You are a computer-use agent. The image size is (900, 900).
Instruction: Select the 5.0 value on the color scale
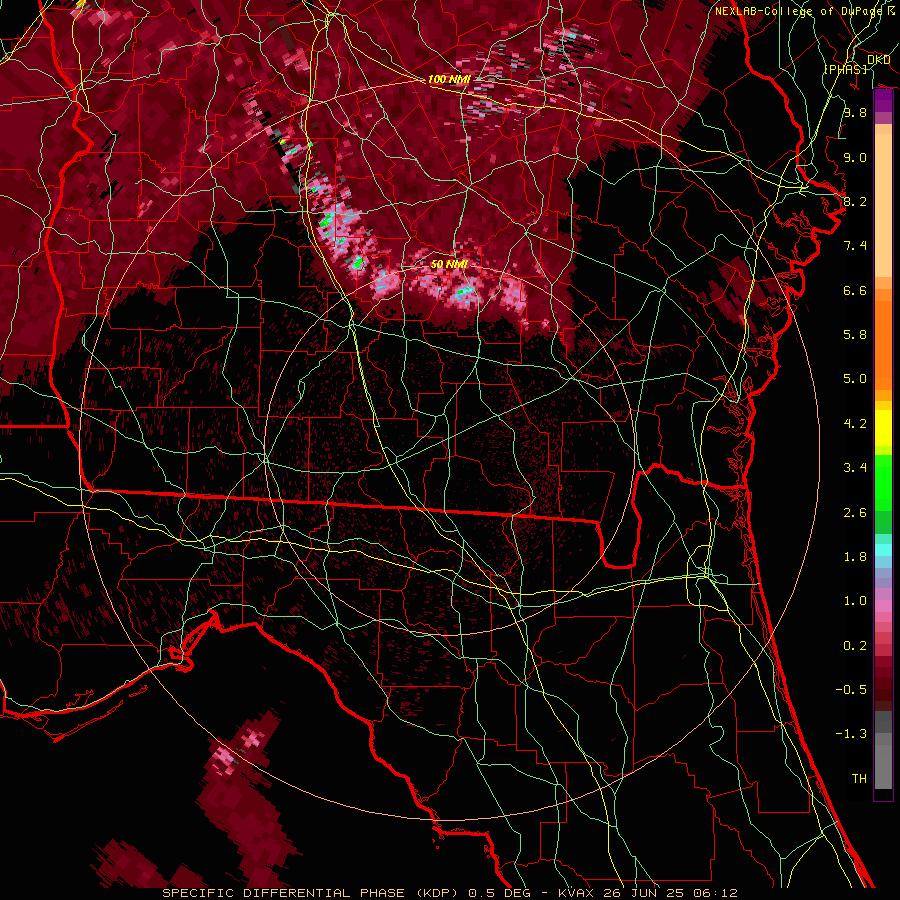(855, 379)
